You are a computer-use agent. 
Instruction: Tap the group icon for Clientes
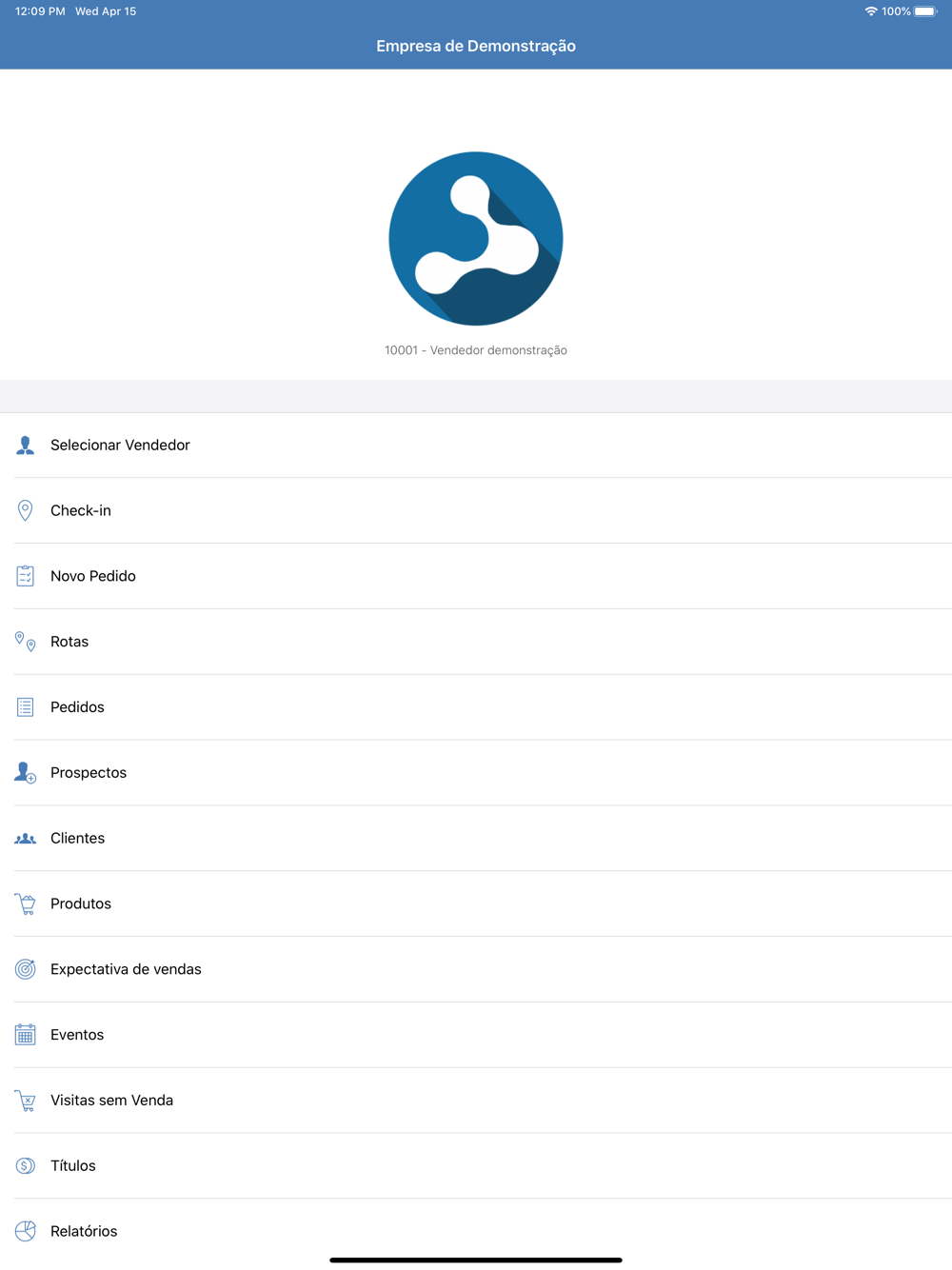[26, 838]
